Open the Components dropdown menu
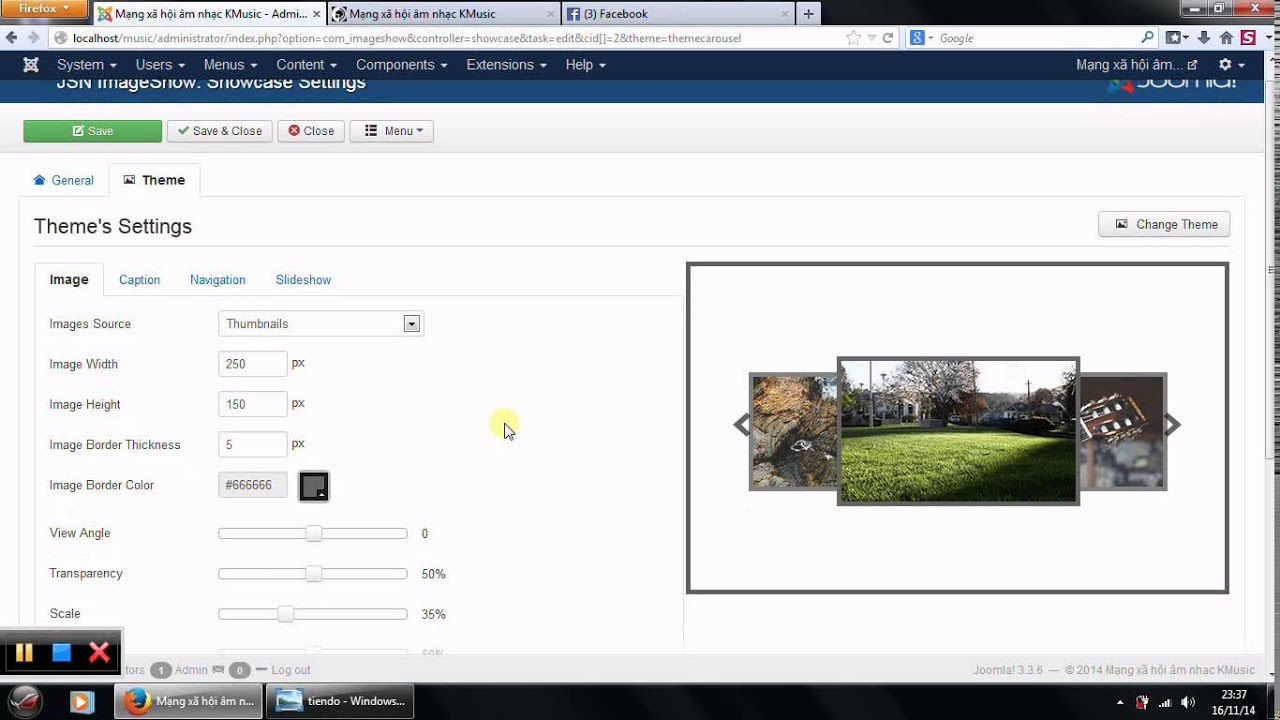The height and width of the screenshot is (720, 1280). [x=401, y=64]
